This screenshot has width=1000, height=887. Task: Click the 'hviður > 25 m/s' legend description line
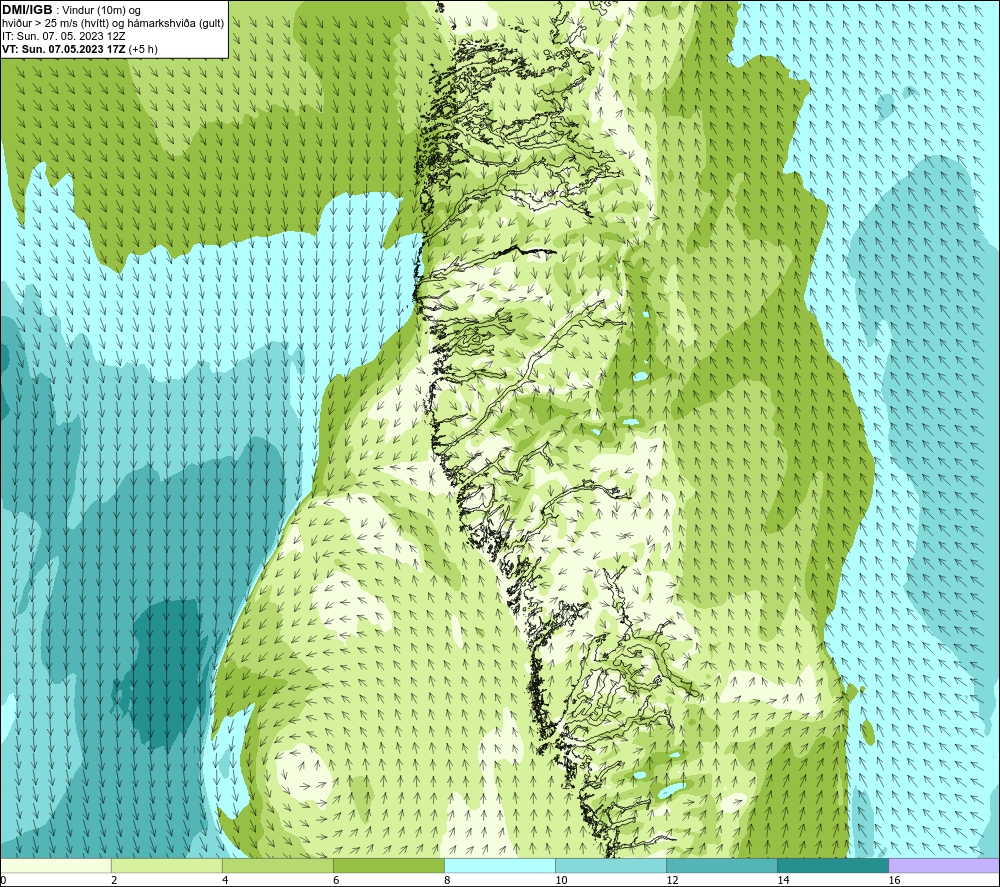(x=113, y=24)
